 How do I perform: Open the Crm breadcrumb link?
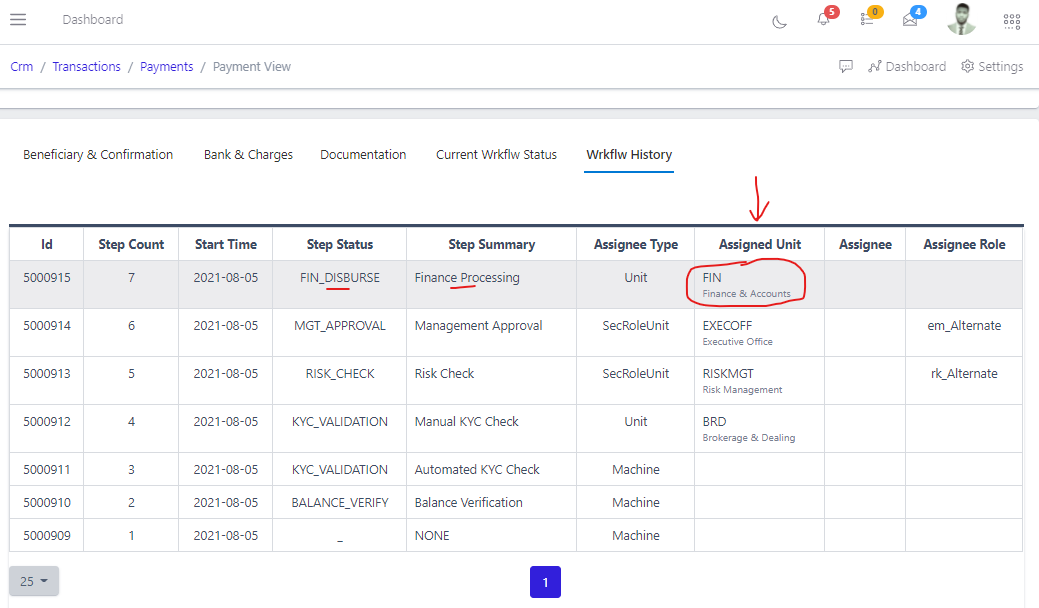click(x=21, y=66)
